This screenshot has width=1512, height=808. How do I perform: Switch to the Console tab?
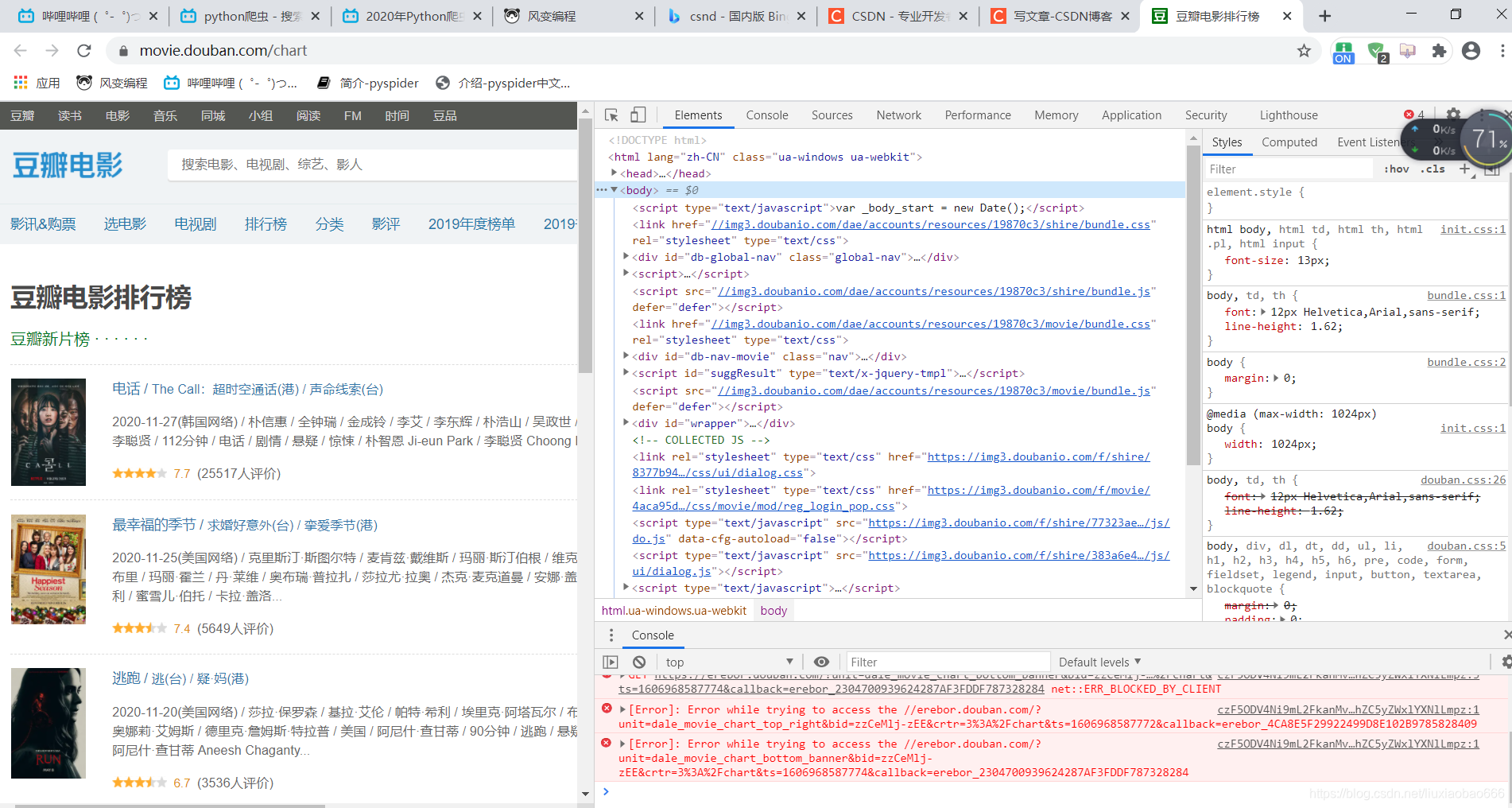pos(767,115)
